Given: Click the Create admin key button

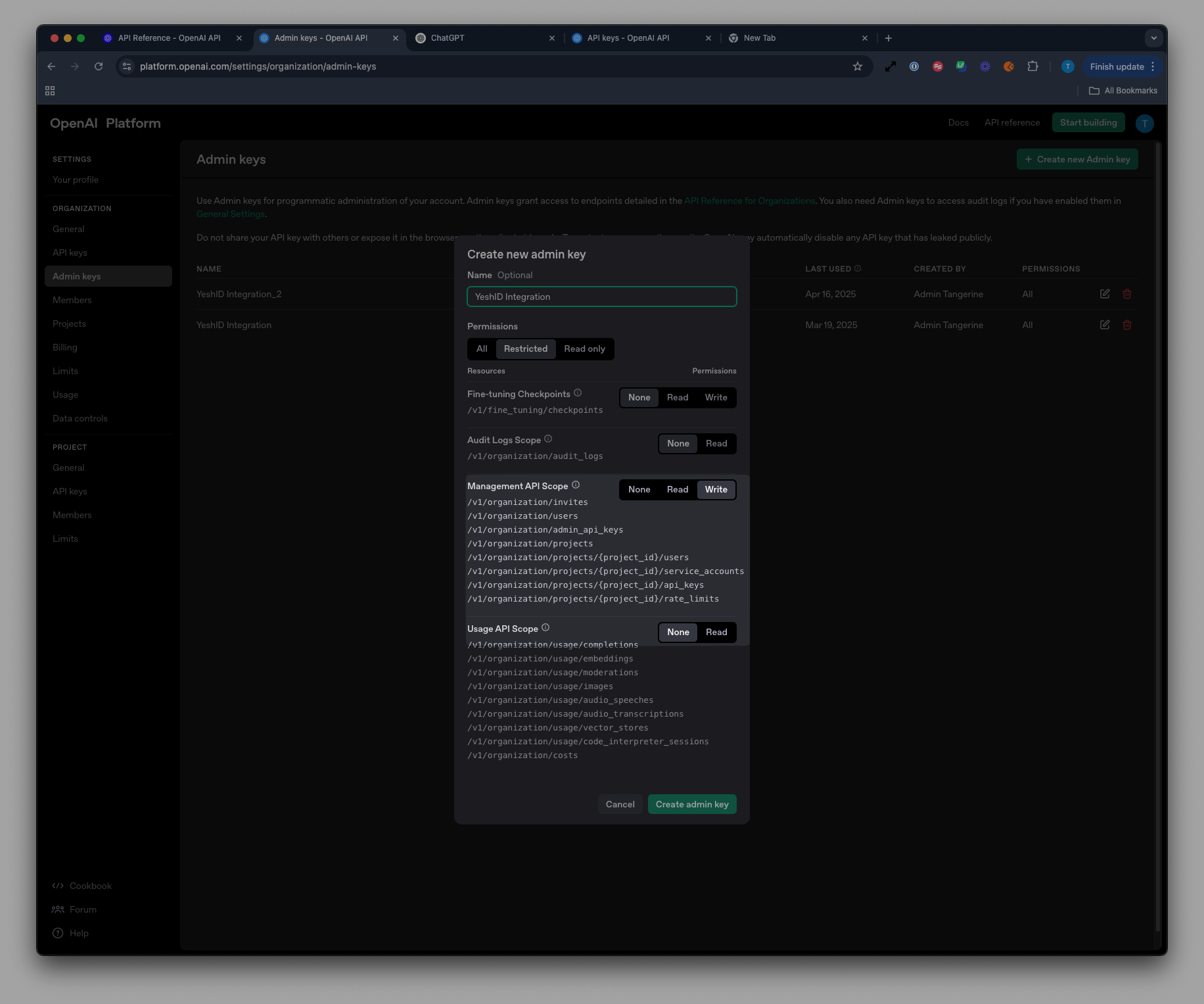Looking at the screenshot, I should pyautogui.click(x=692, y=804).
